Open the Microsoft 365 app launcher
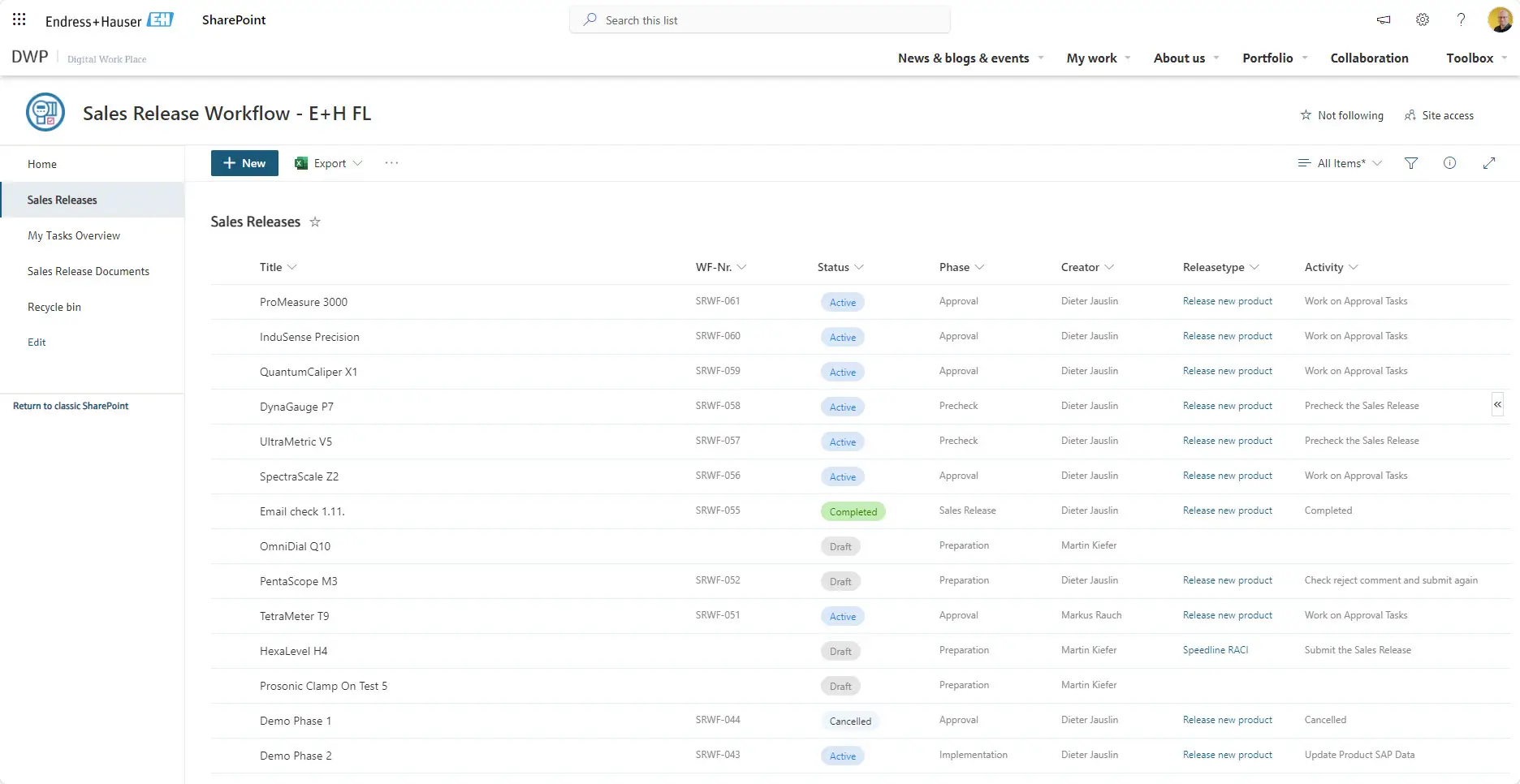 coord(19,19)
